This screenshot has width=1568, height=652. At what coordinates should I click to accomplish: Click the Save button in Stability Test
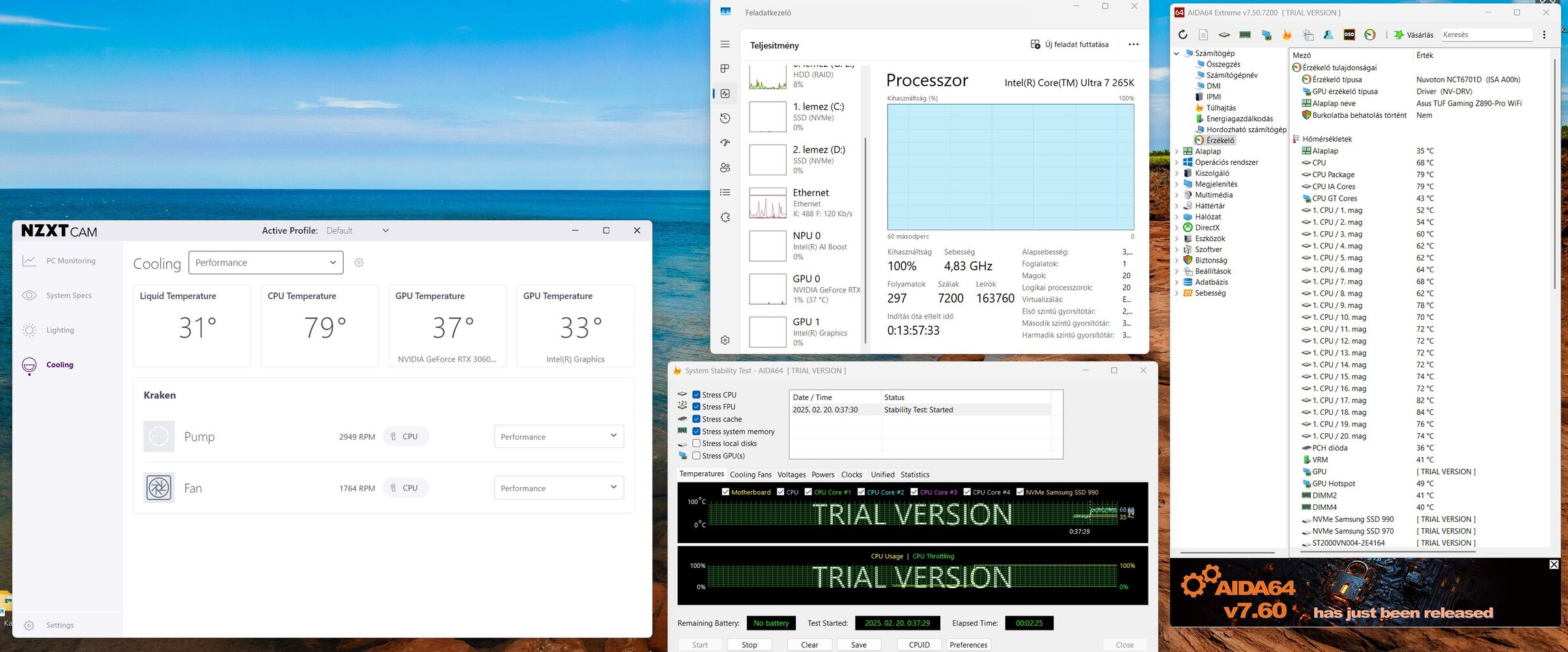tap(859, 645)
